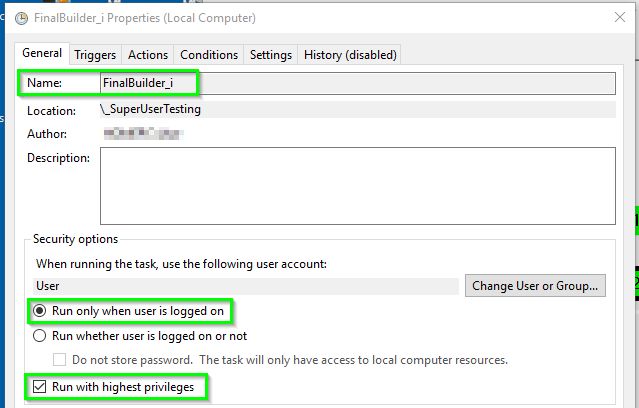Click the Author label
The image size is (639, 408).
coord(47,134)
